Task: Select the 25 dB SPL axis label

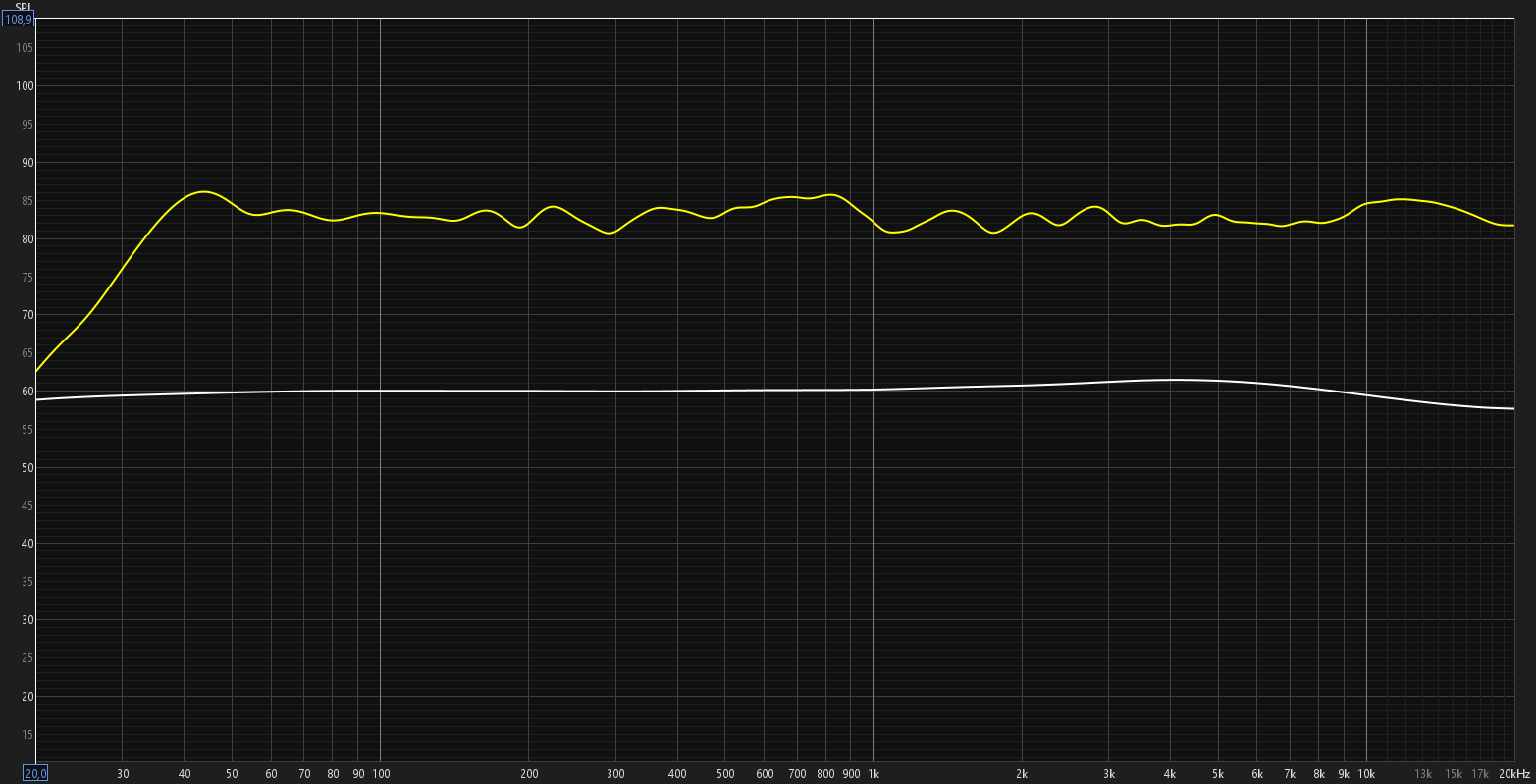Action: (x=27, y=658)
